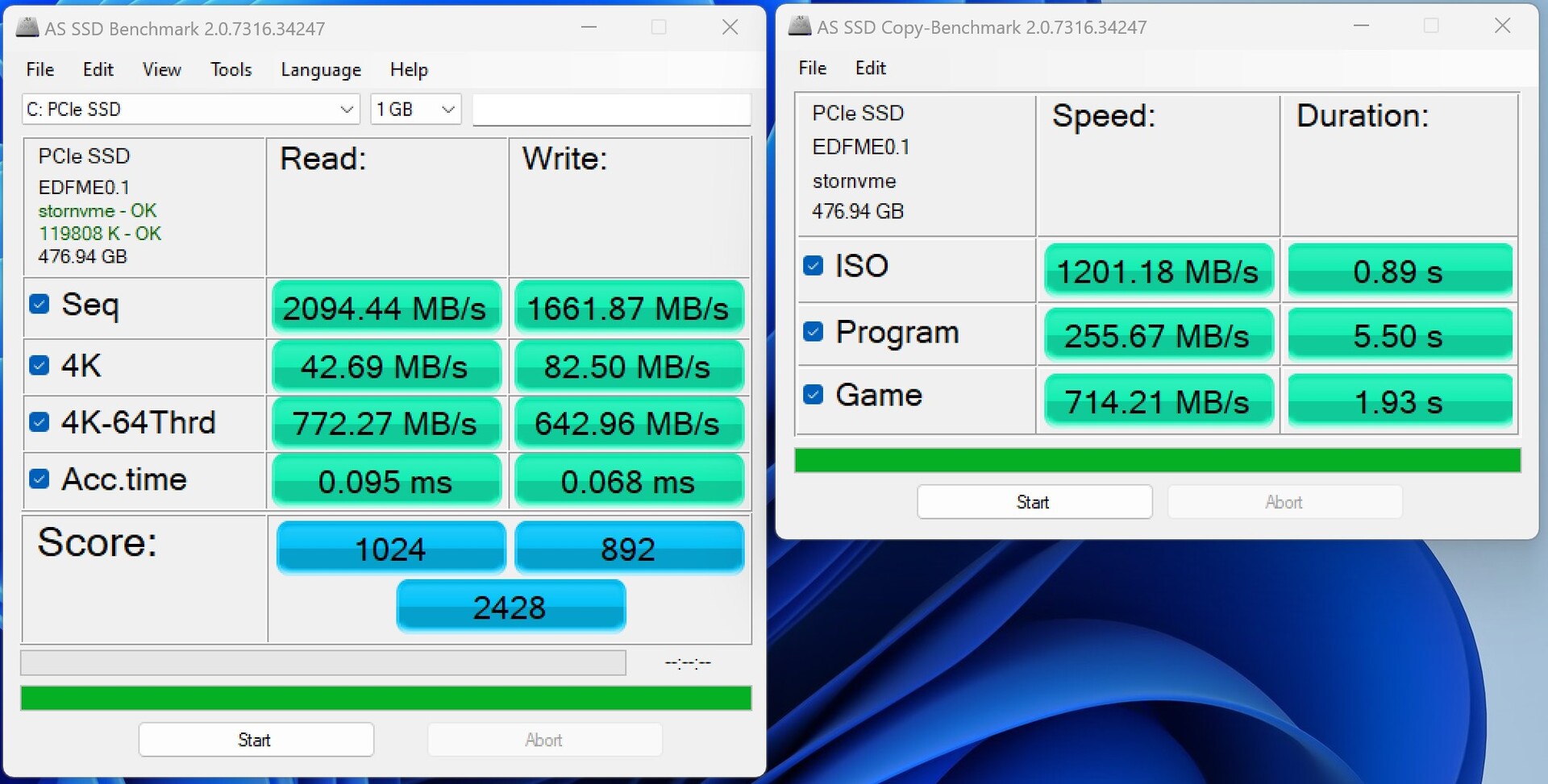Screen dimensions: 1548x784
Task: Open Edit menu in Copy-Benchmark window
Action: (870, 68)
